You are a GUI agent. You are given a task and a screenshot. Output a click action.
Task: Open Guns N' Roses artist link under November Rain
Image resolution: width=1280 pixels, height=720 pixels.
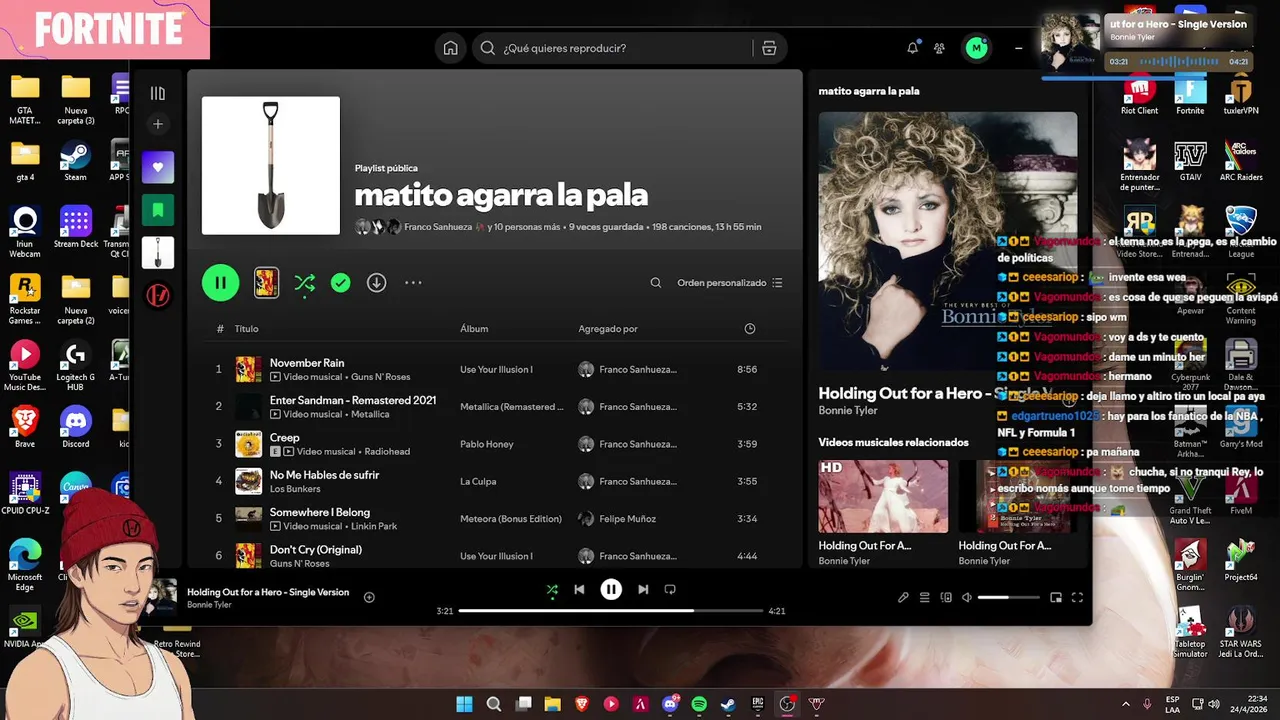(x=381, y=377)
